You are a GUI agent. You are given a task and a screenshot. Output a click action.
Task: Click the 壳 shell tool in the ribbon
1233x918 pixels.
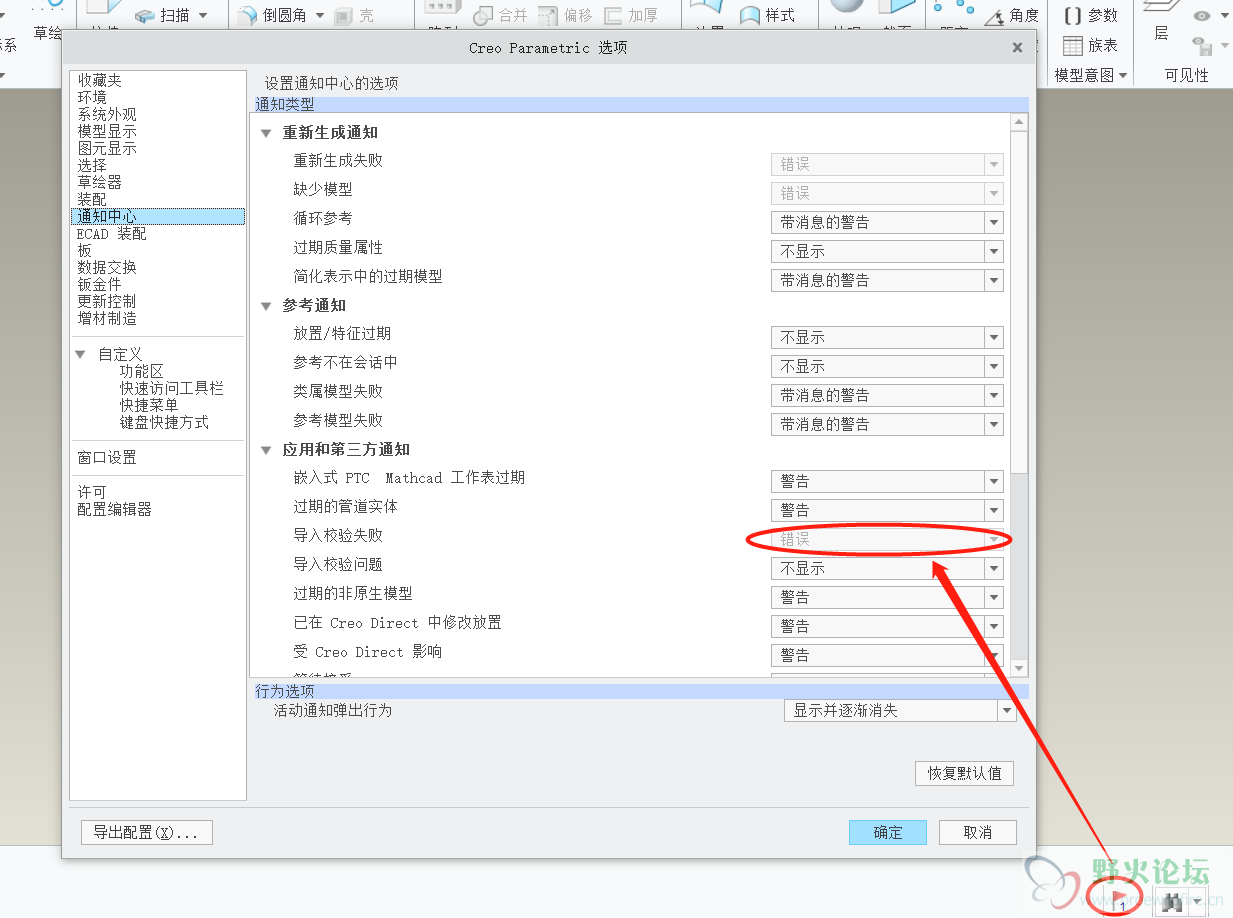[x=355, y=15]
